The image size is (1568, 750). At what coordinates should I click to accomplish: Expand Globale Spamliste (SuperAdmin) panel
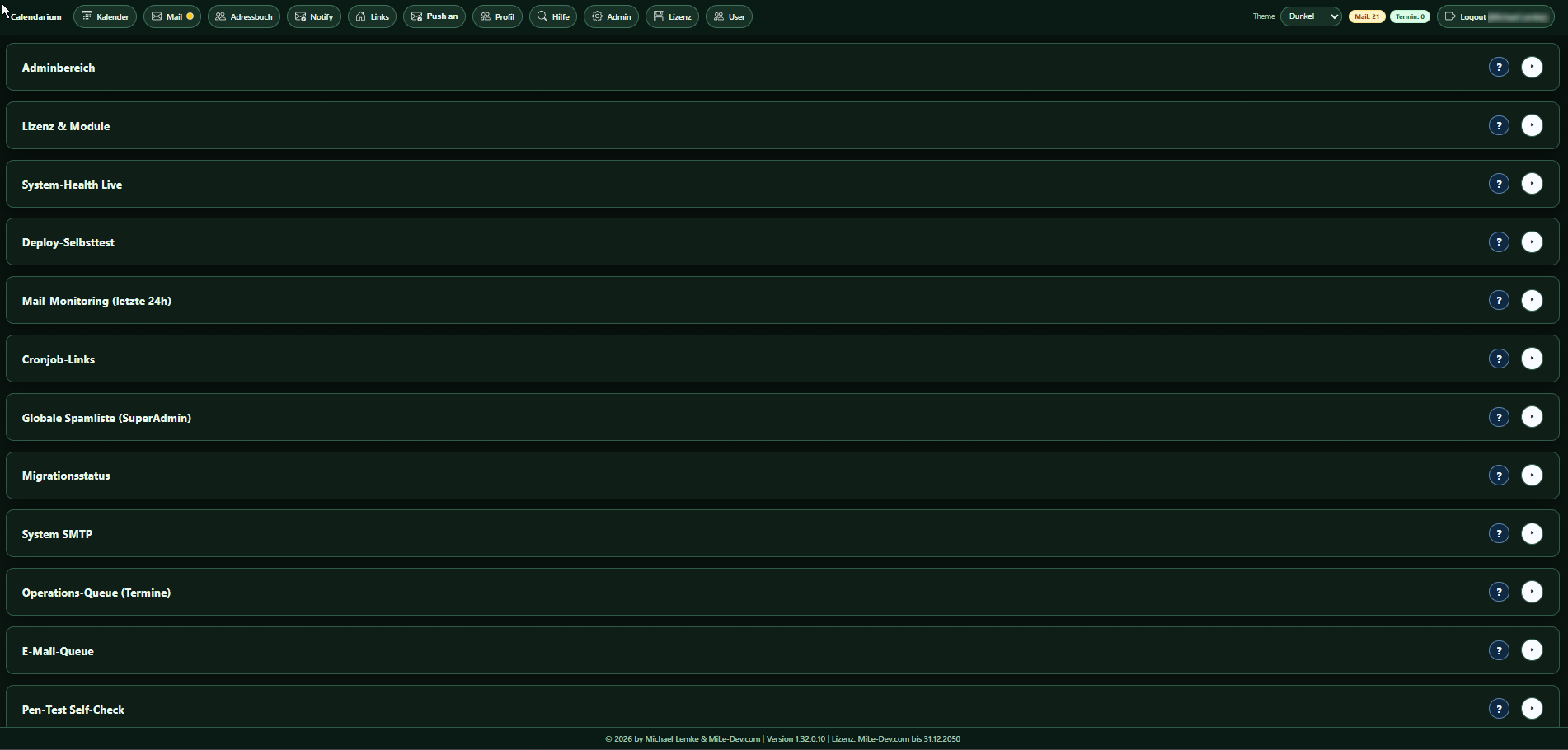tap(1532, 417)
